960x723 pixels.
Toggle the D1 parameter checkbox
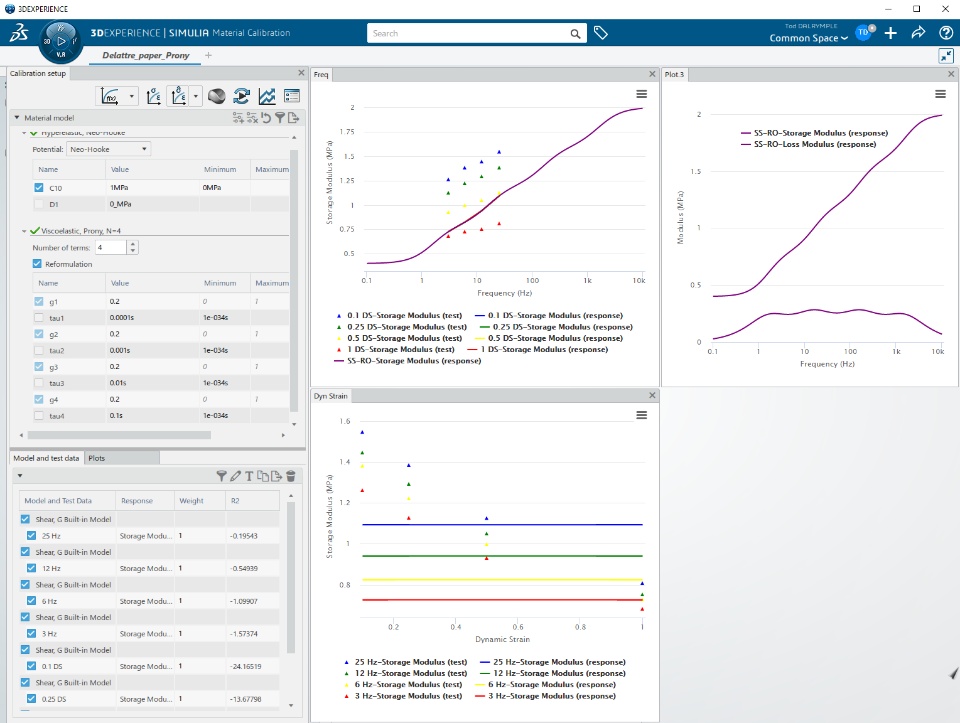pyautogui.click(x=39, y=204)
